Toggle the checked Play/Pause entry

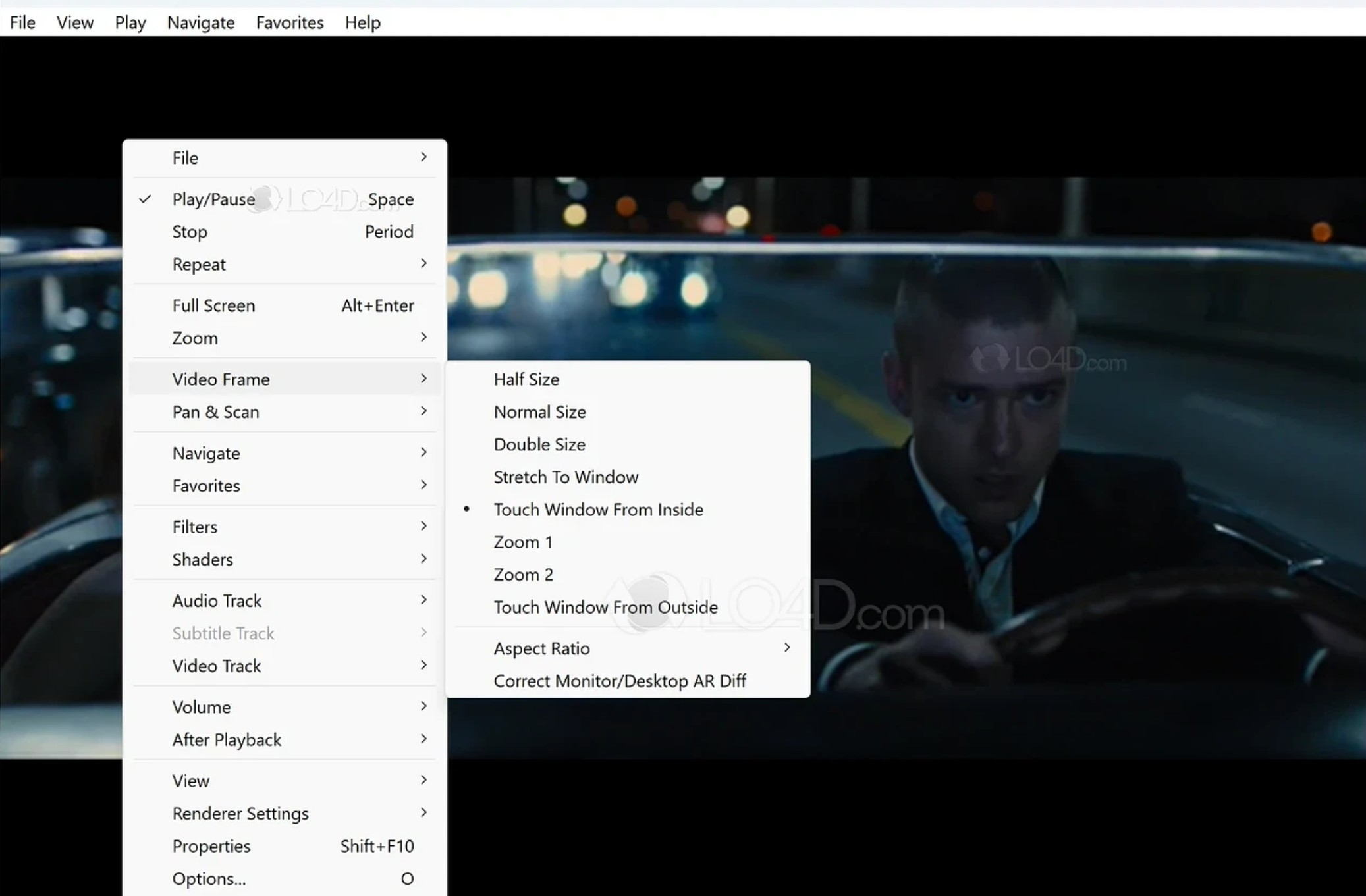(x=285, y=199)
